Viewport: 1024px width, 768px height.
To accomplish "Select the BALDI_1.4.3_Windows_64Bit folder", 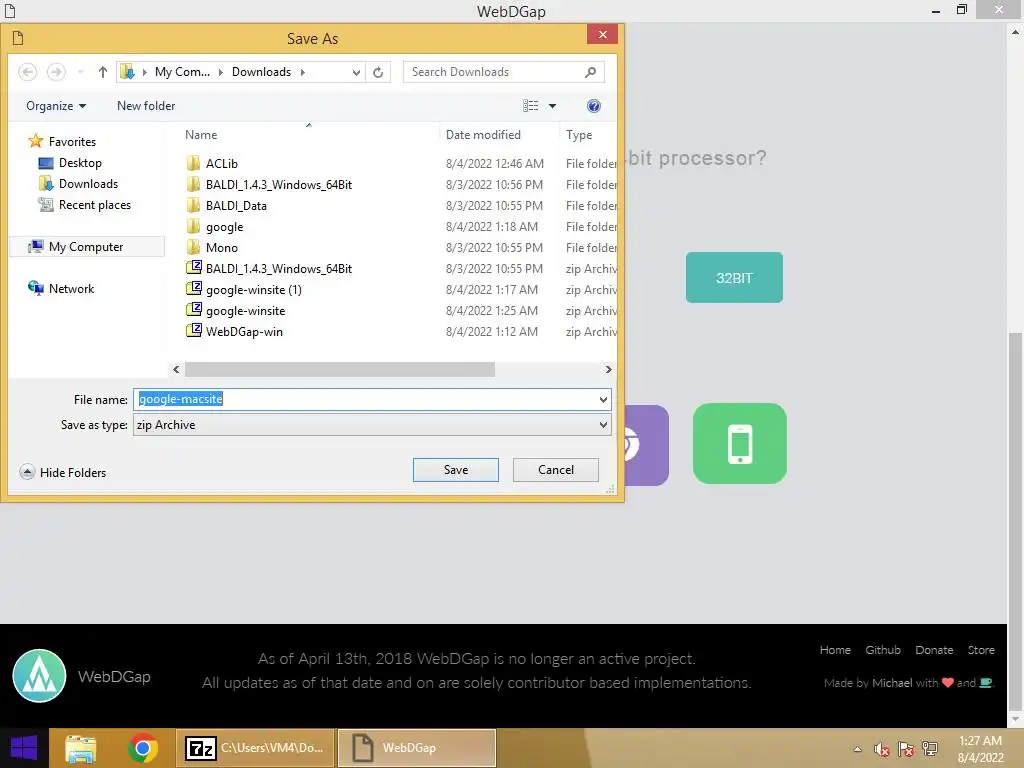I will [x=278, y=185].
